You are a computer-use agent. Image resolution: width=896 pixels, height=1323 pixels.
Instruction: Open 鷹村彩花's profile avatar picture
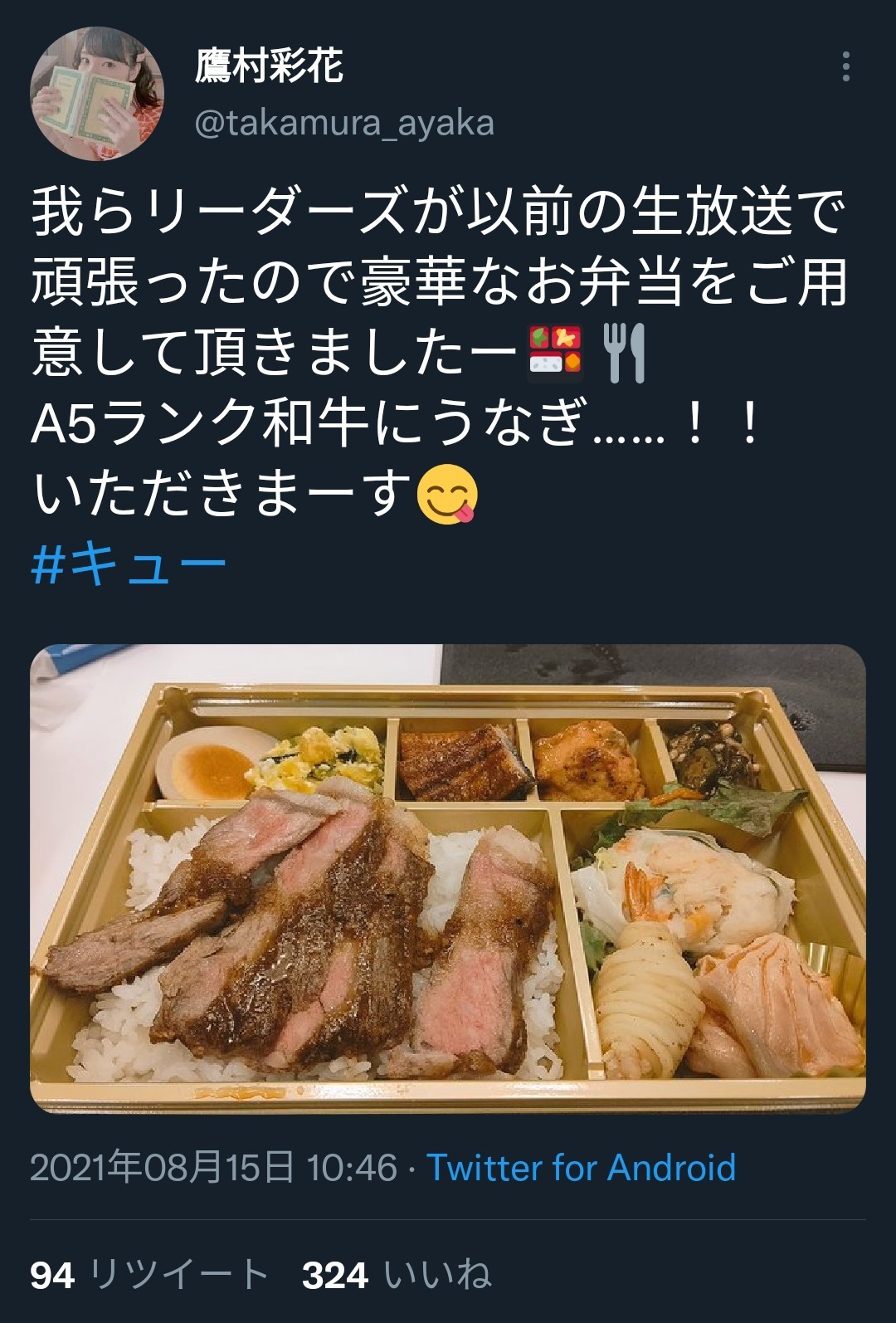[x=96, y=94]
